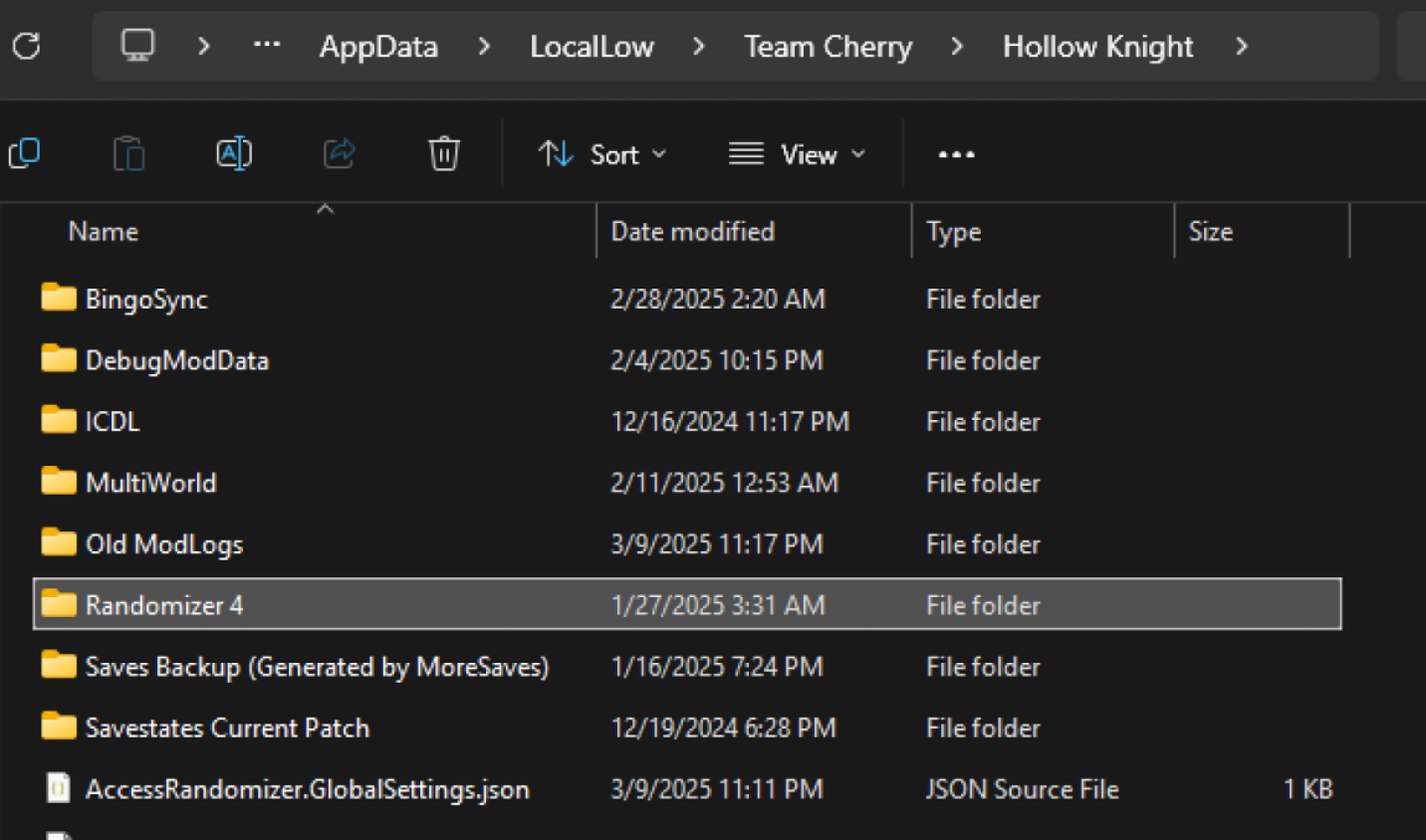Viewport: 1426px width, 840px height.
Task: Click Hollow Knight in the address bar
Action: [x=1097, y=47]
